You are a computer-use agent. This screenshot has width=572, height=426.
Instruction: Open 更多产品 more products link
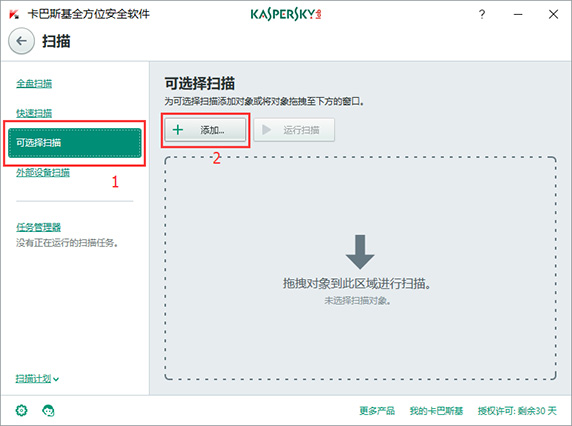(x=377, y=411)
